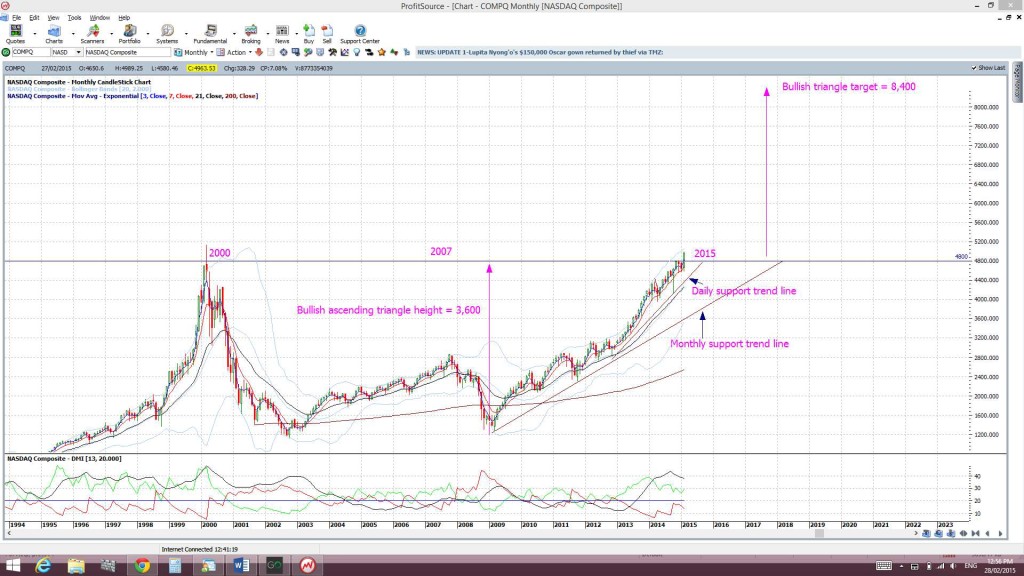The width and height of the screenshot is (1024, 576).
Task: Open the Support Center
Action: (360, 33)
